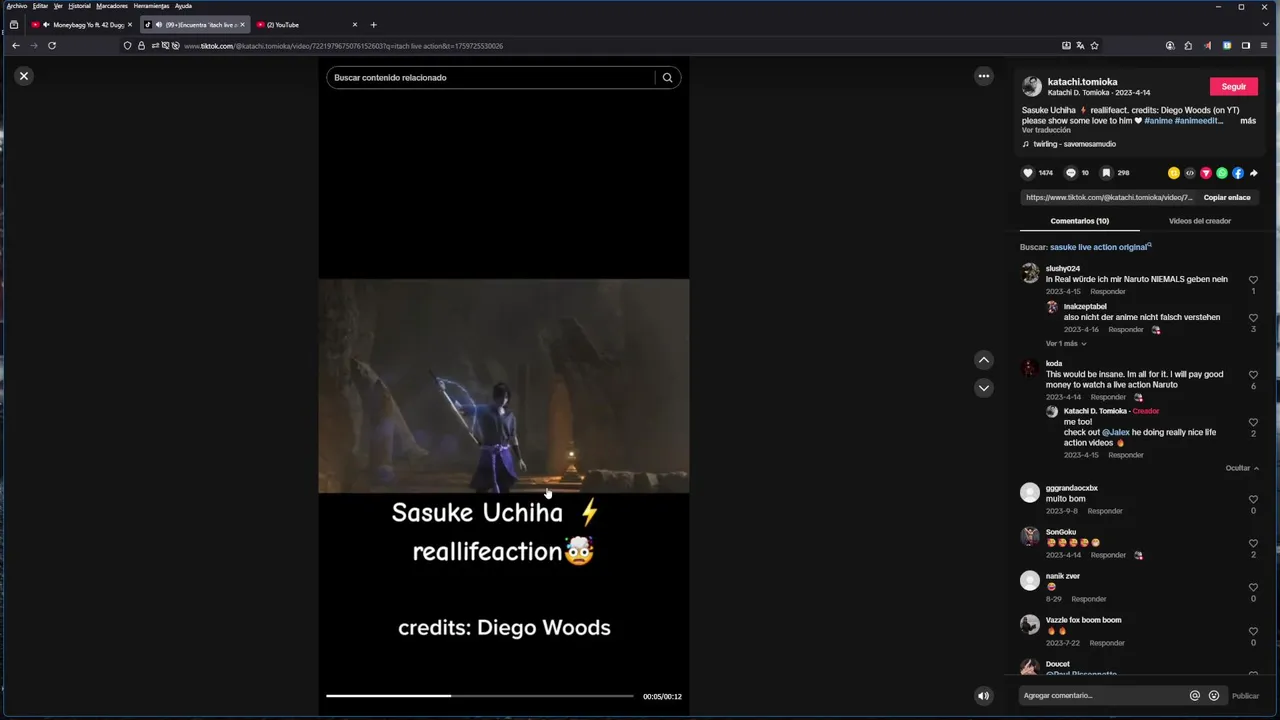The width and height of the screenshot is (1280, 720).
Task: Seek in the video progress bar
Action: 480,696
